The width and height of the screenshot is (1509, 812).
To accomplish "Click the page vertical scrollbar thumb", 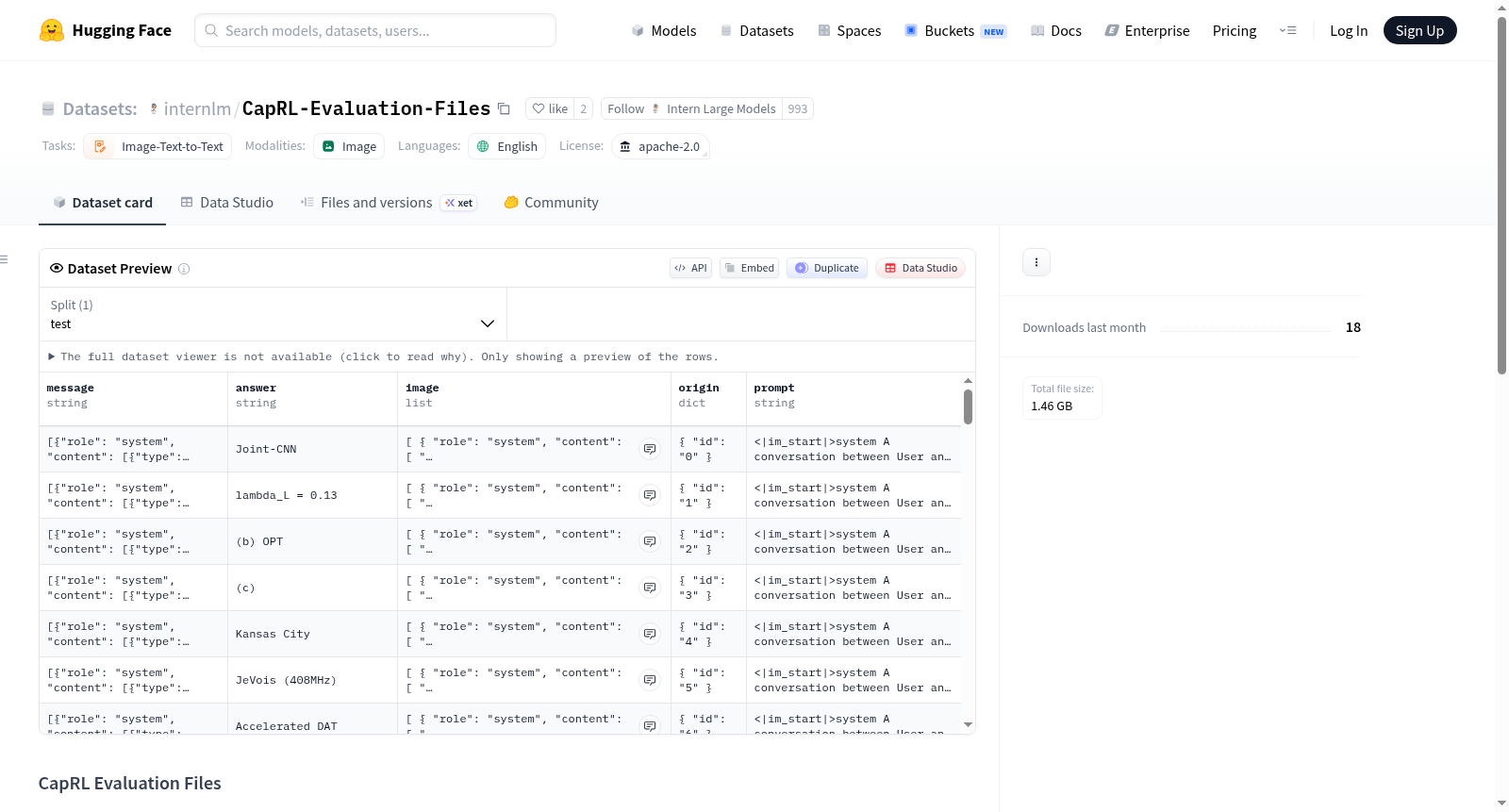I will pos(1502,195).
